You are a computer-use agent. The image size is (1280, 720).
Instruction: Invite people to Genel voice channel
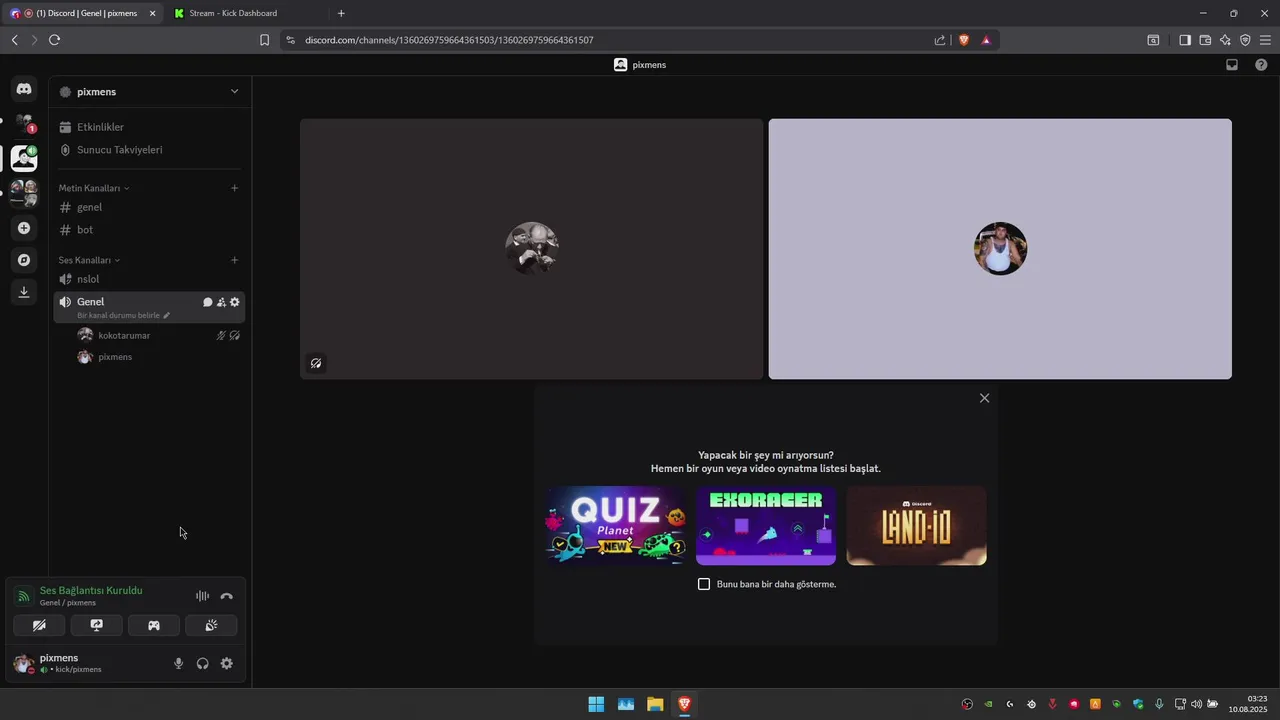point(221,302)
